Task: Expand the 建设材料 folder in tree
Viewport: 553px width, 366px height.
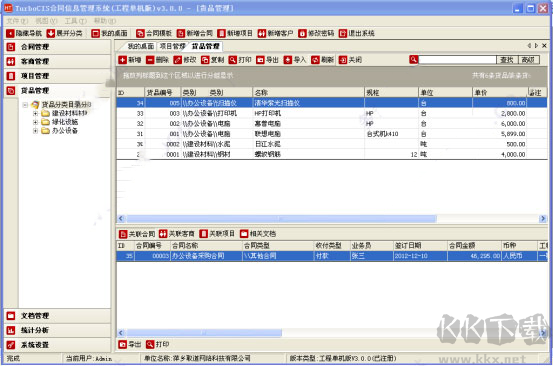Action: [x=35, y=114]
